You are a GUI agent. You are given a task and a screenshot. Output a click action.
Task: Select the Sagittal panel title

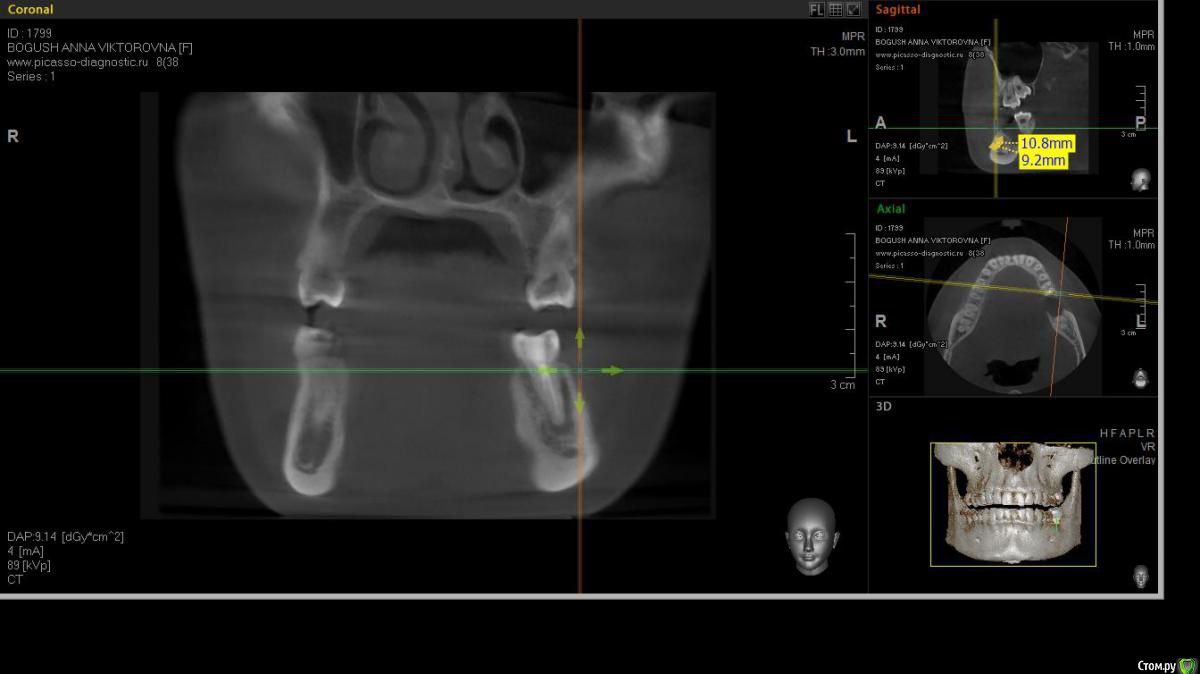tap(897, 10)
